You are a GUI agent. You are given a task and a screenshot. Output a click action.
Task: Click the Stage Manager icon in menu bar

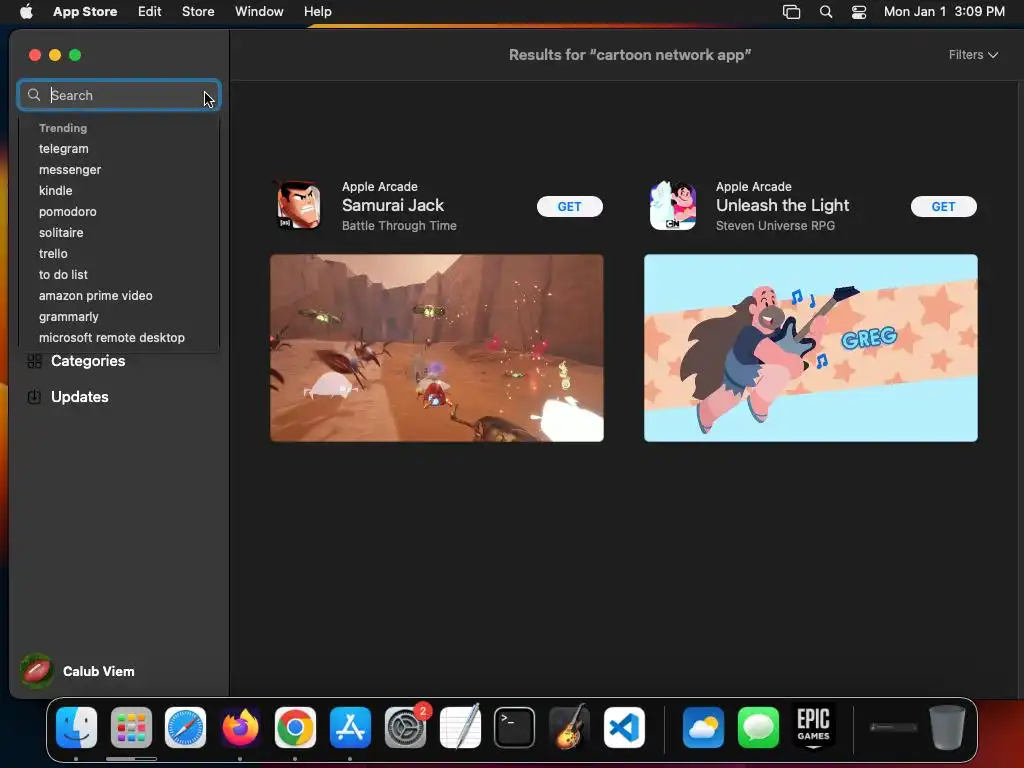point(792,12)
